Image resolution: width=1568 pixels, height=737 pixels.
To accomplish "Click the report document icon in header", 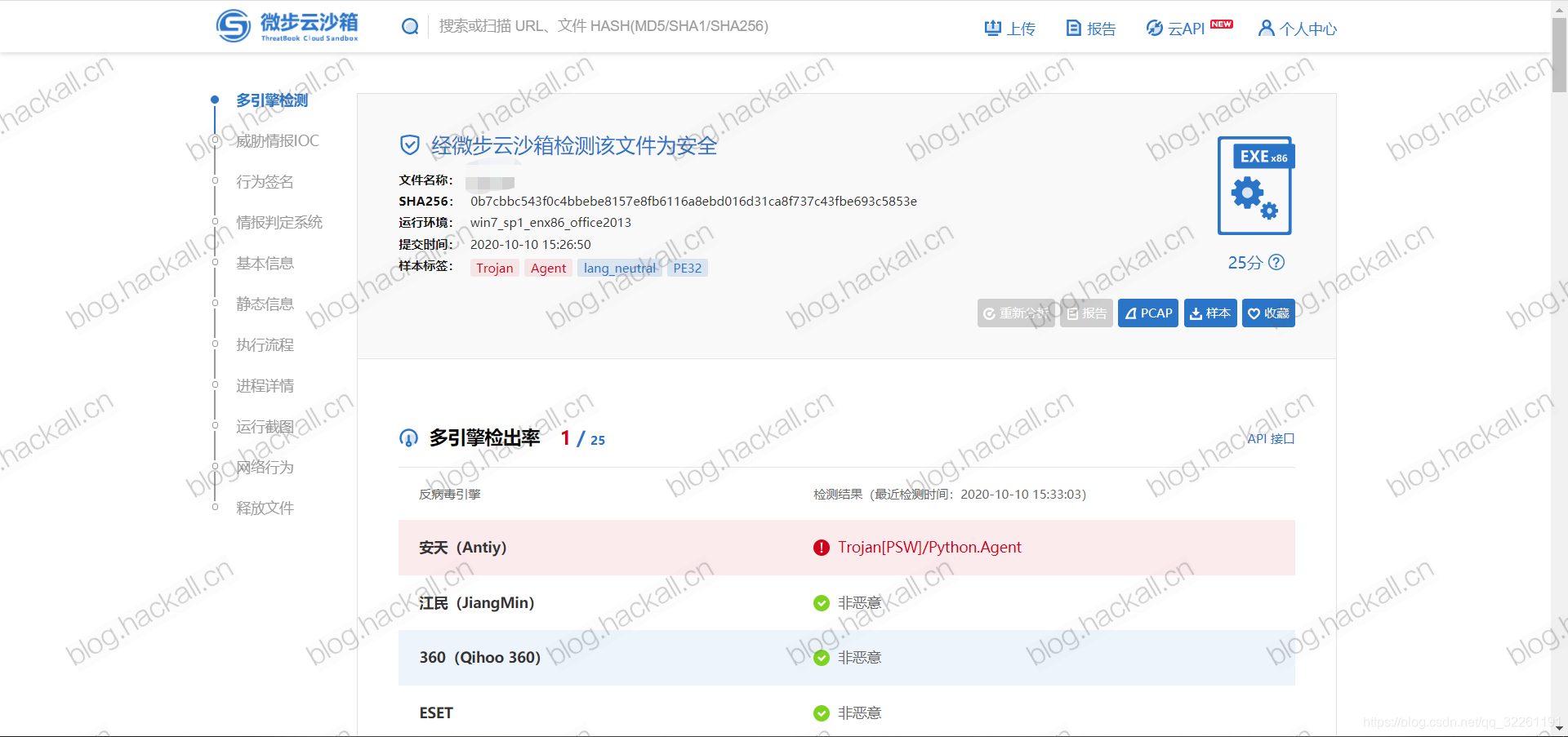I will 1074,29.
